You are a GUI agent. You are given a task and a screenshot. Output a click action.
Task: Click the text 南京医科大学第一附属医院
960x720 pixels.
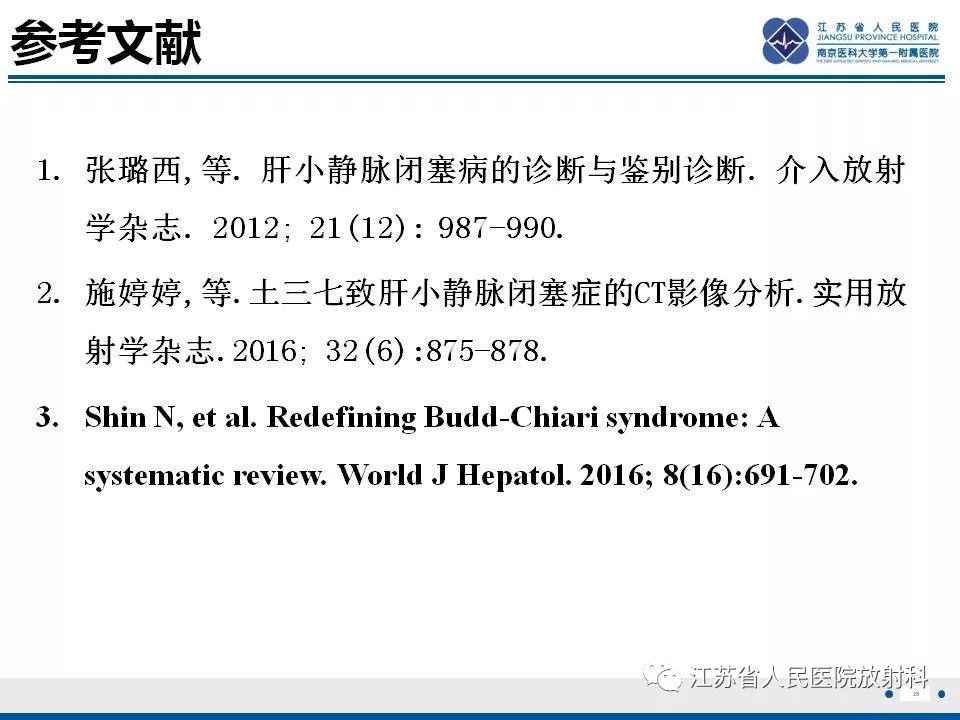pos(877,53)
